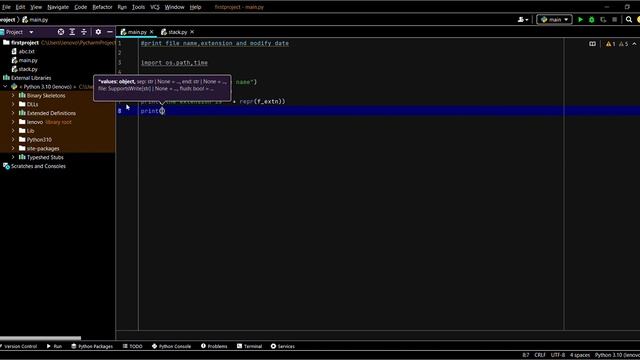
Task: Click the horizontal scrollbar of the Project panel
Action: point(40,338)
